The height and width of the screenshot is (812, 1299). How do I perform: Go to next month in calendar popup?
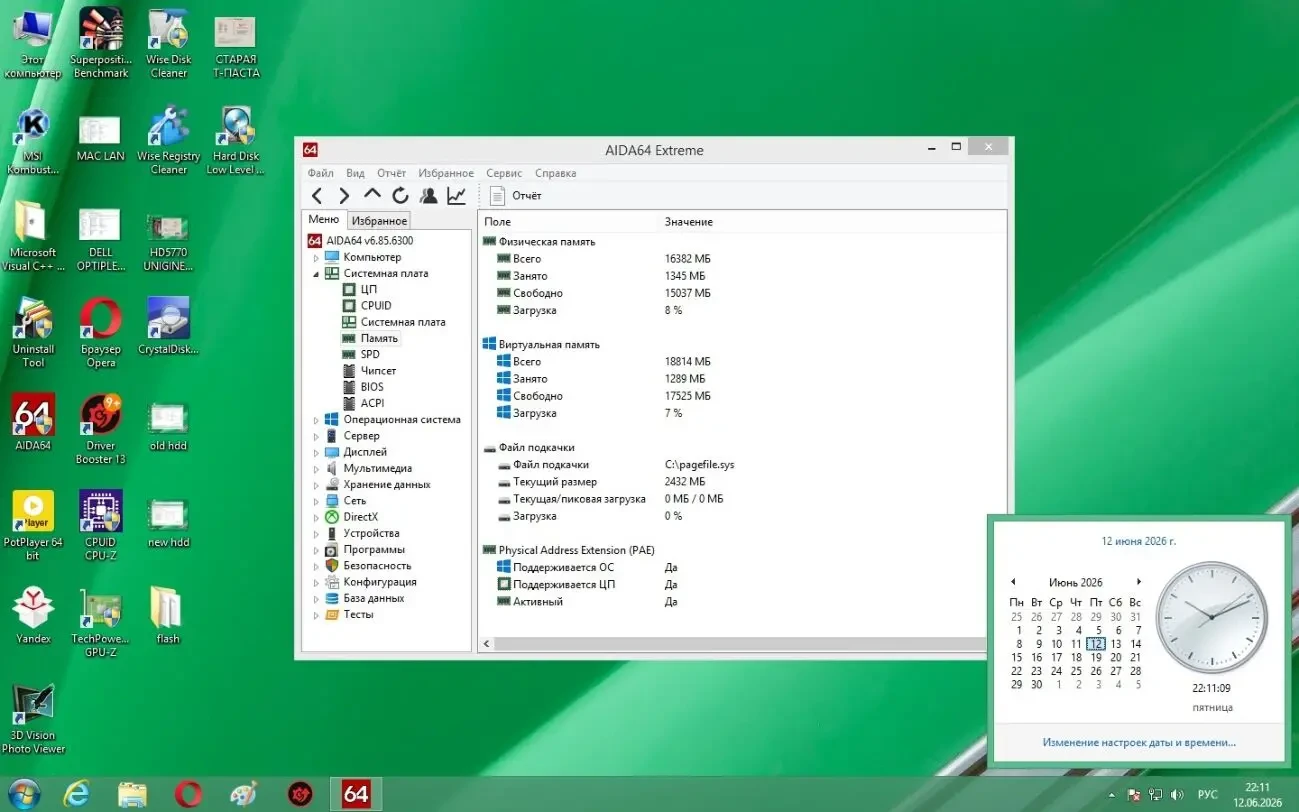(1138, 582)
